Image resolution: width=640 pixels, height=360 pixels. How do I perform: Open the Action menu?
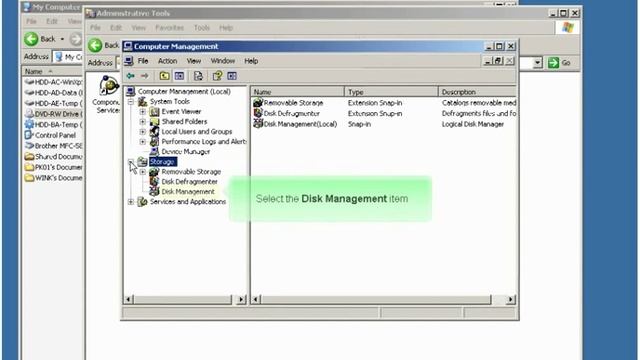pyautogui.click(x=167, y=61)
